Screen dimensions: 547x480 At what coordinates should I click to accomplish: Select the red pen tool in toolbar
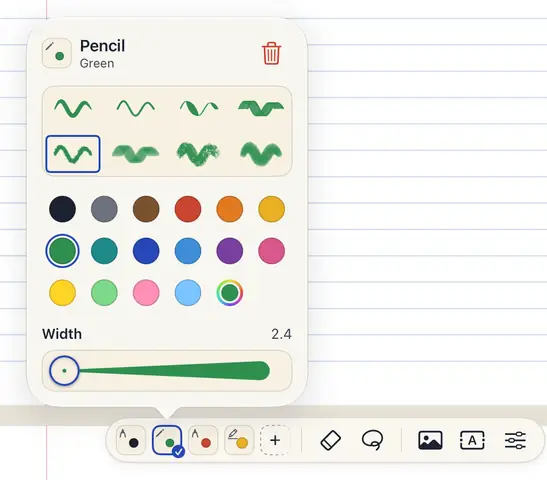tap(203, 440)
